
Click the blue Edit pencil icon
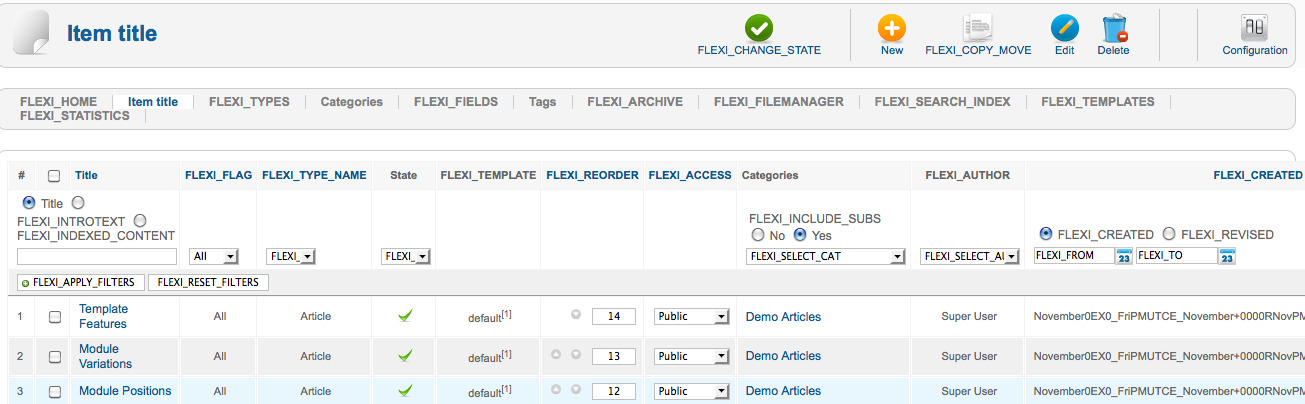(x=1065, y=28)
